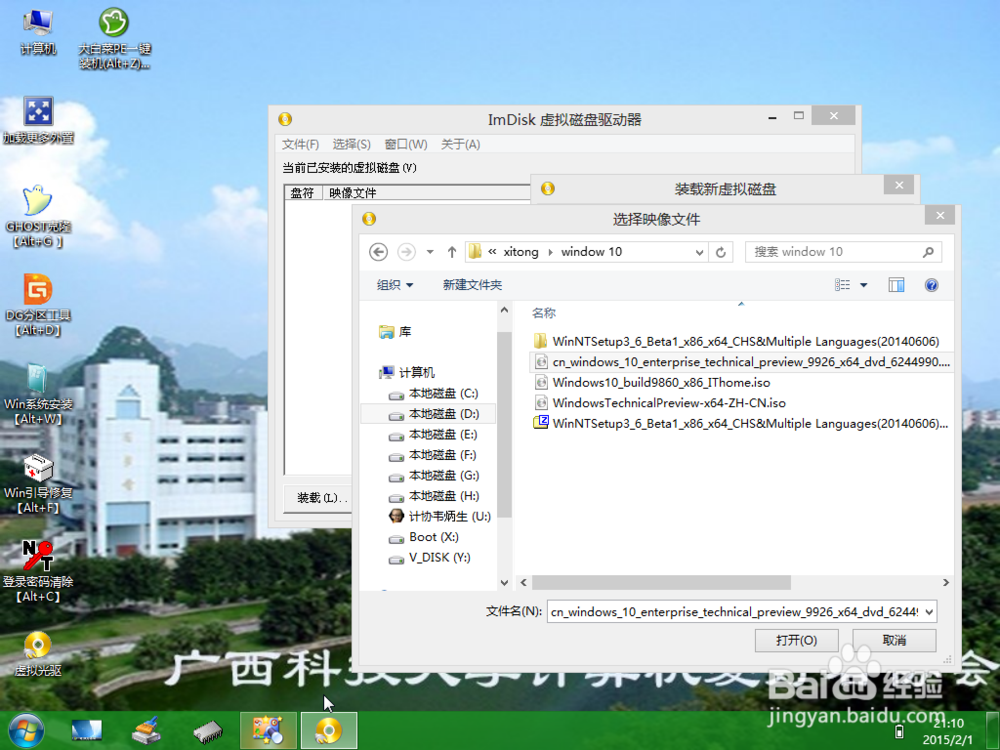Launch Win系统安装 desktop shortcut
Screen dimensions: 1000x750
(38, 394)
